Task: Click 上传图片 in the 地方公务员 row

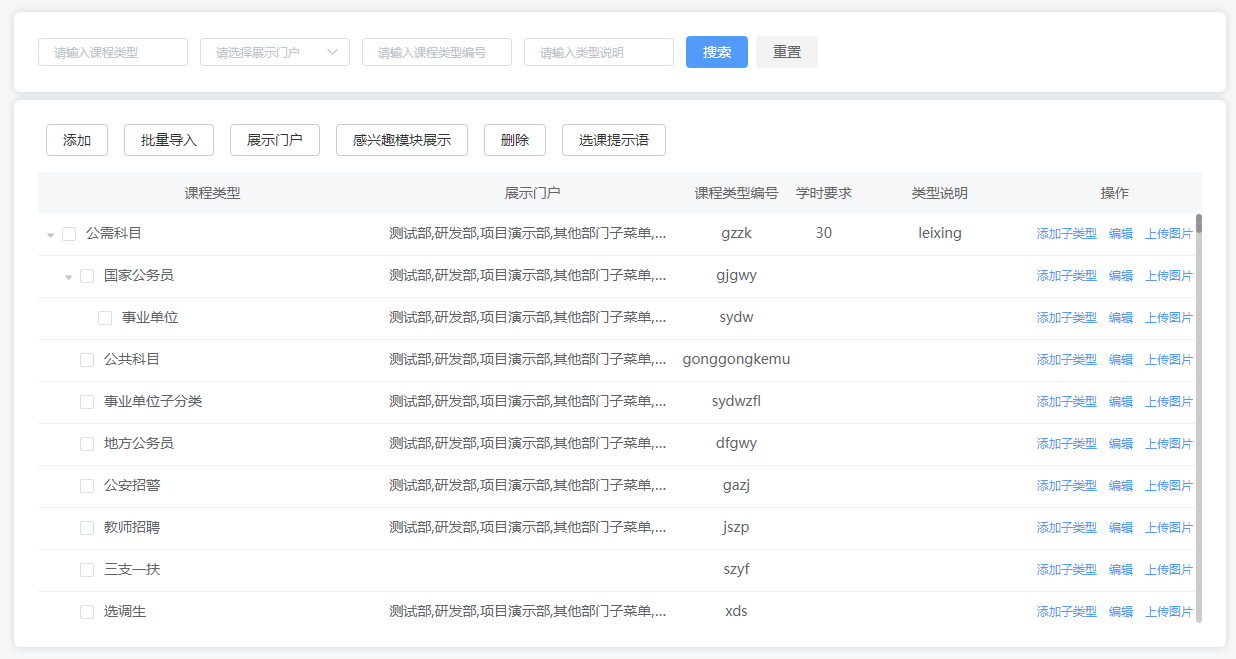Action: click(x=1169, y=444)
